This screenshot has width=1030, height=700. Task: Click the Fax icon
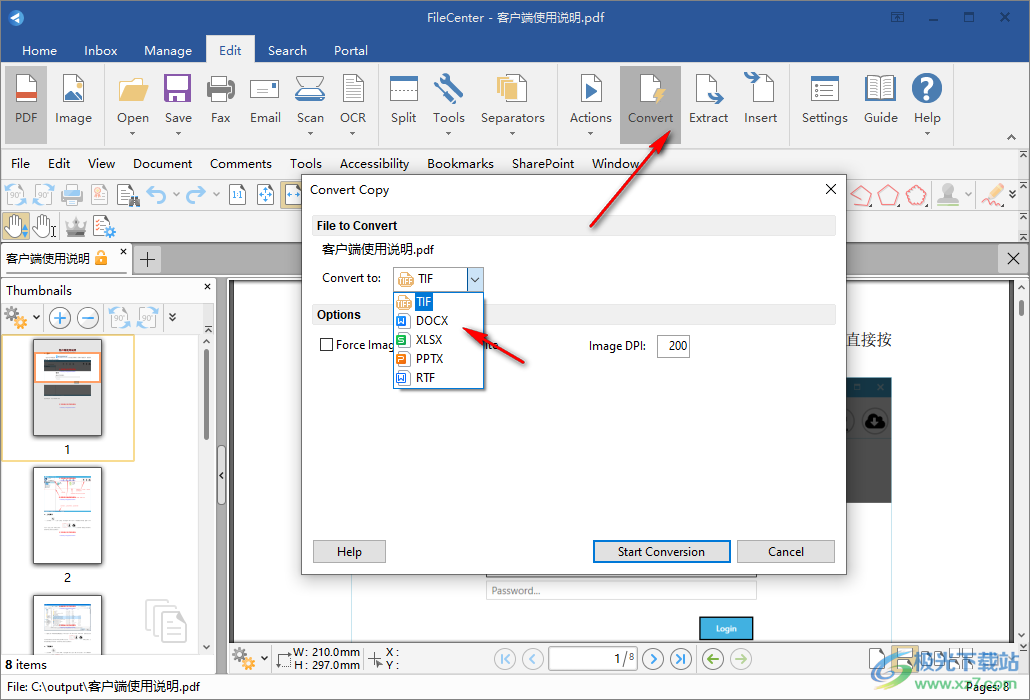coord(220,89)
